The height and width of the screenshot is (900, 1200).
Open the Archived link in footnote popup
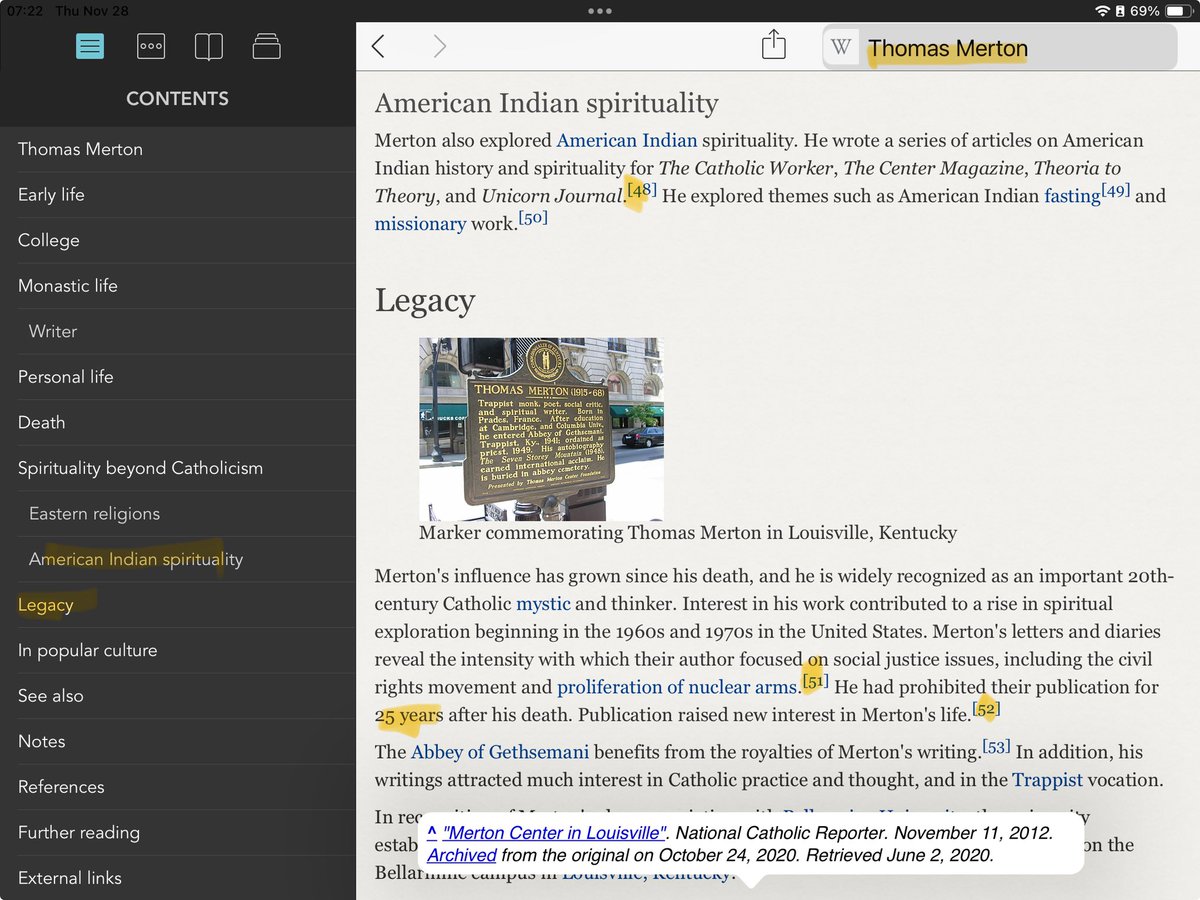tap(462, 855)
